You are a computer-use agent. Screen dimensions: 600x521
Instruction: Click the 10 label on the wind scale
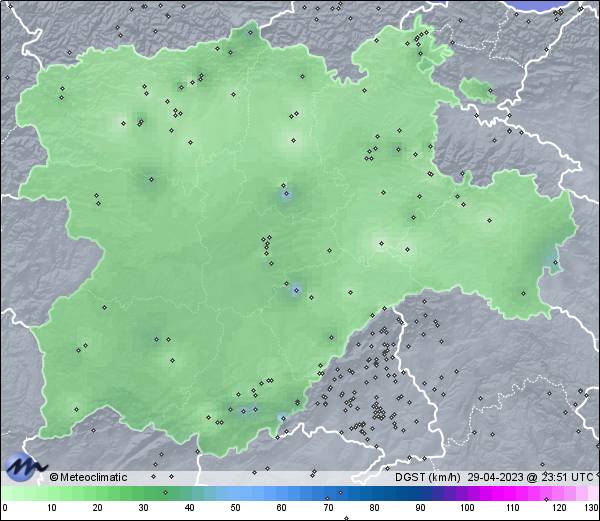pos(52,508)
